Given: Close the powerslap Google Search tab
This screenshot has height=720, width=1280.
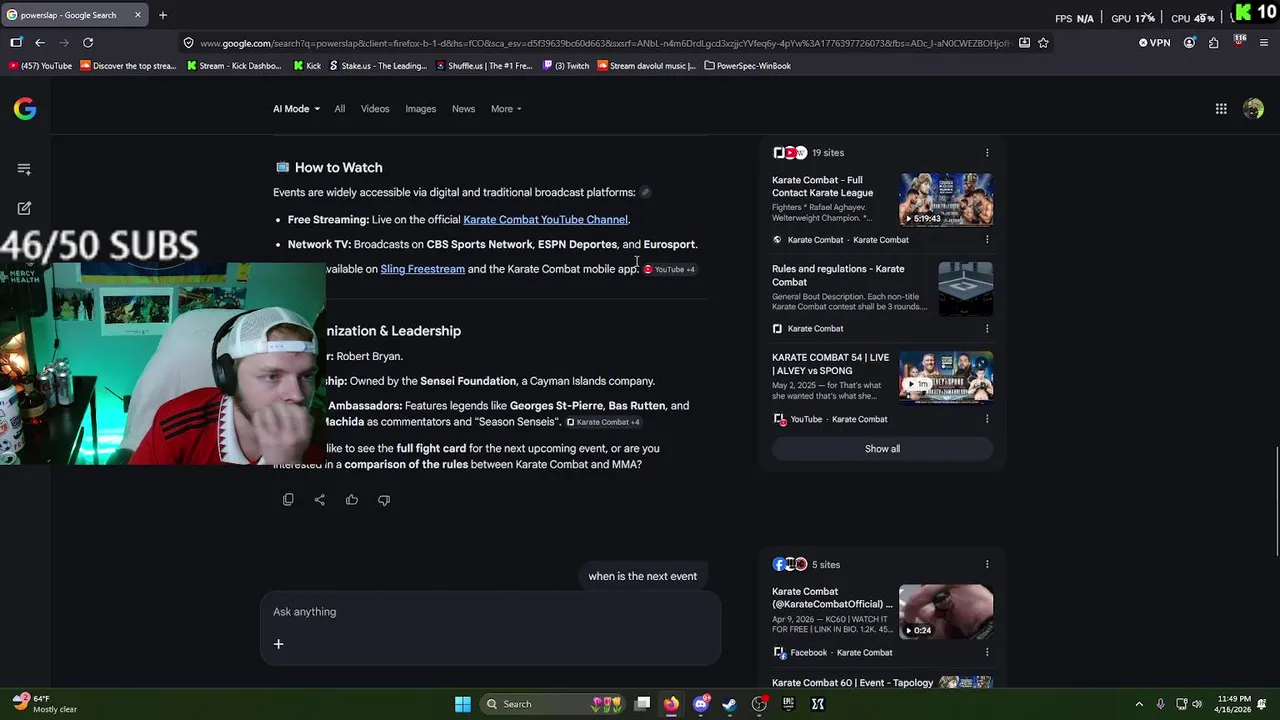Looking at the screenshot, I should (138, 15).
